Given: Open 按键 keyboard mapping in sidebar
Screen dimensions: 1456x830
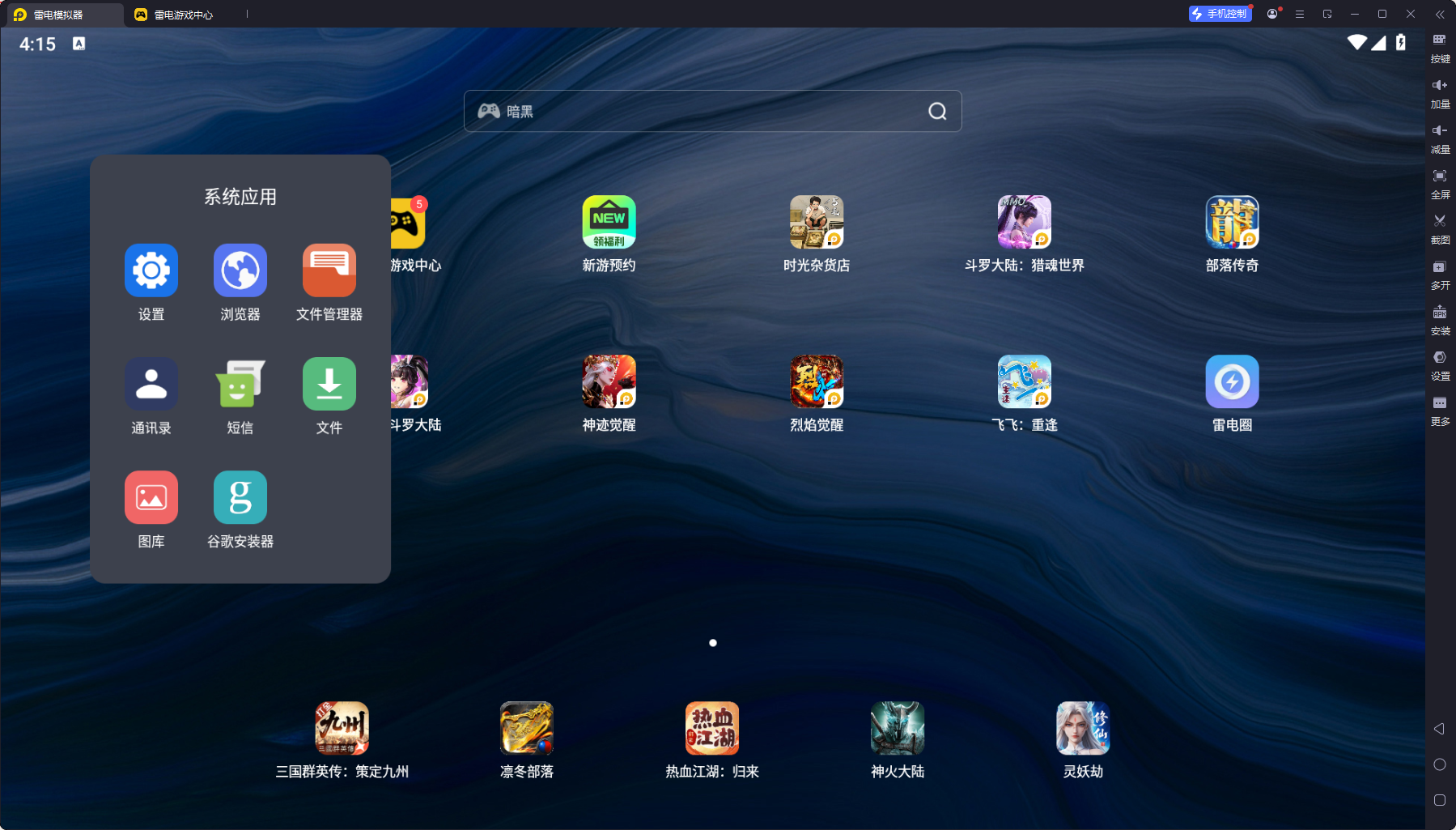Looking at the screenshot, I should coord(1440,48).
